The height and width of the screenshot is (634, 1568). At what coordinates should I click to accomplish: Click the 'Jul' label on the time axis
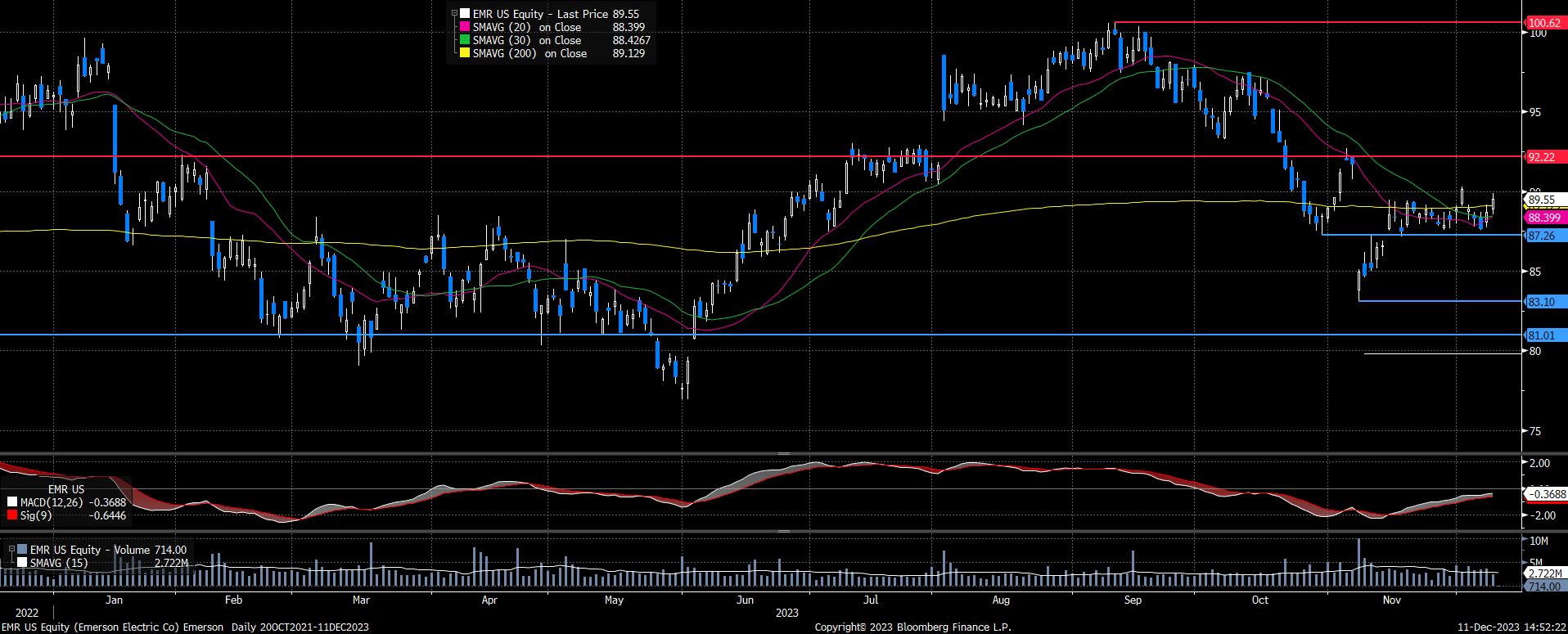pyautogui.click(x=871, y=600)
